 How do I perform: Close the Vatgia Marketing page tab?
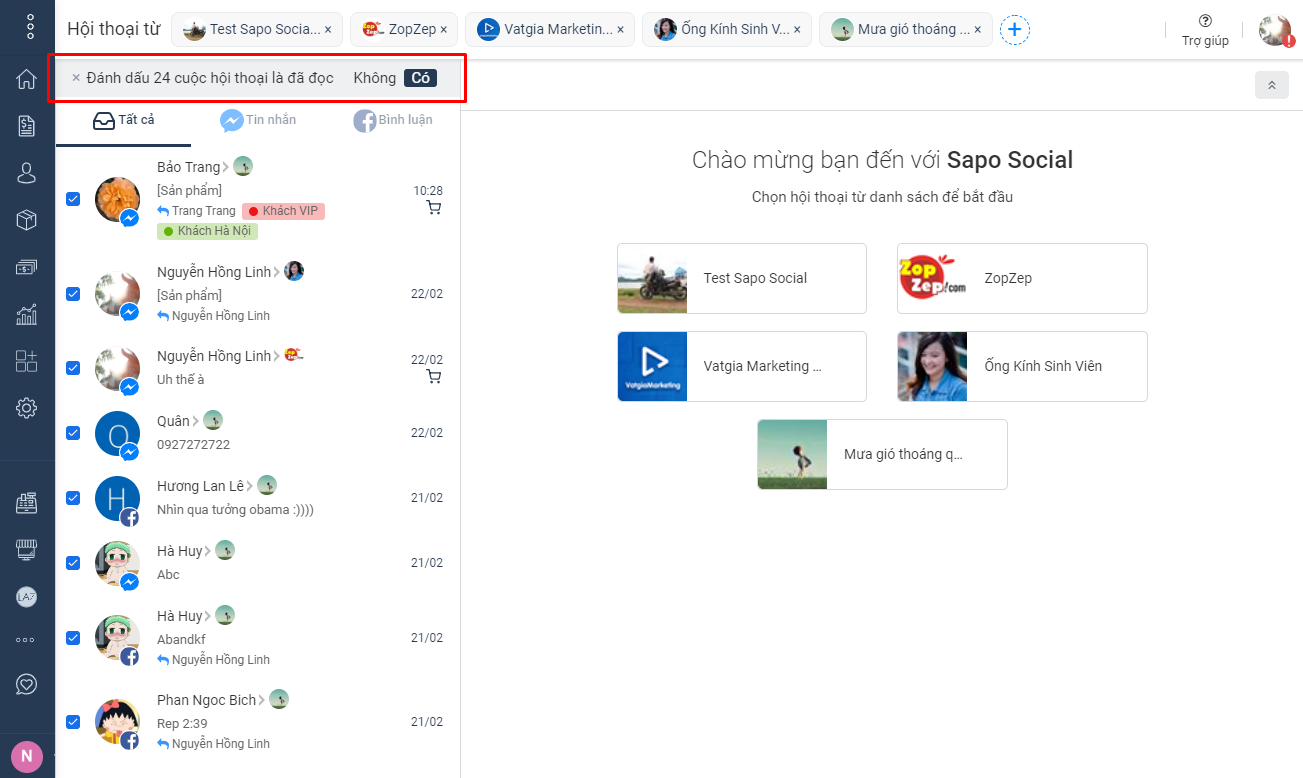[620, 30]
